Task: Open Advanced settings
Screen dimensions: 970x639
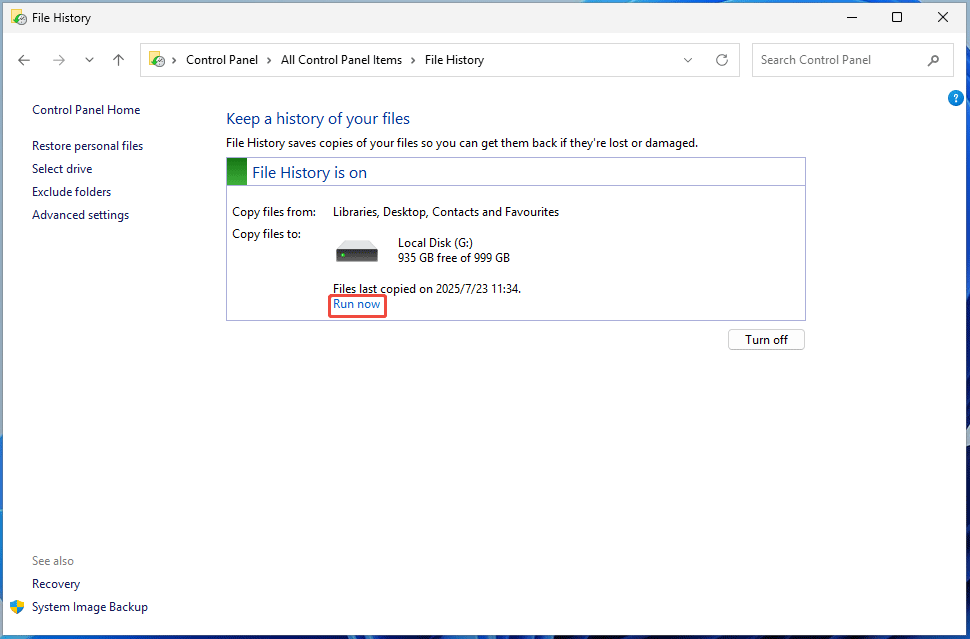Action: click(x=80, y=214)
